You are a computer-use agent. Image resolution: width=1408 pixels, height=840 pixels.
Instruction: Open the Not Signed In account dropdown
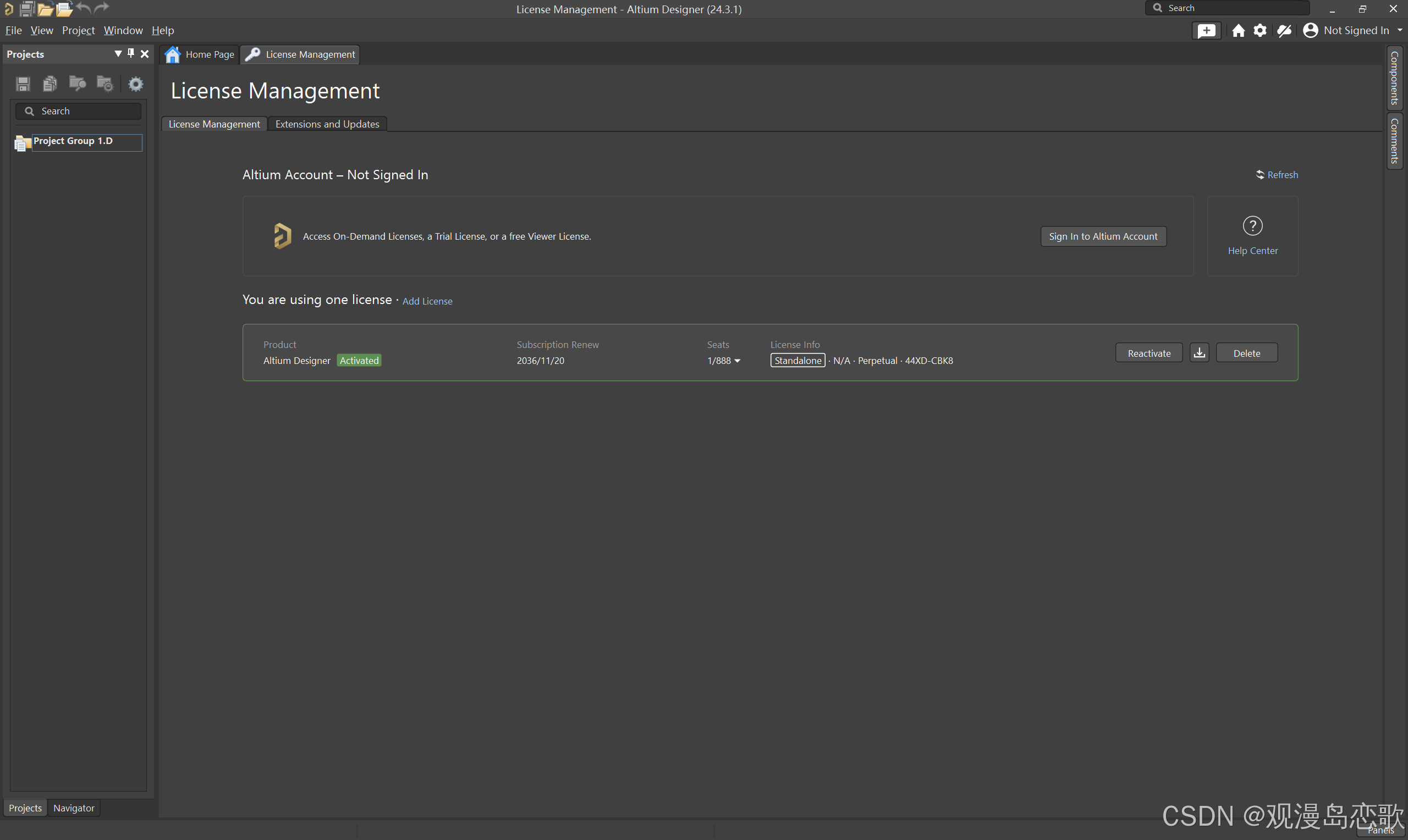point(1355,31)
